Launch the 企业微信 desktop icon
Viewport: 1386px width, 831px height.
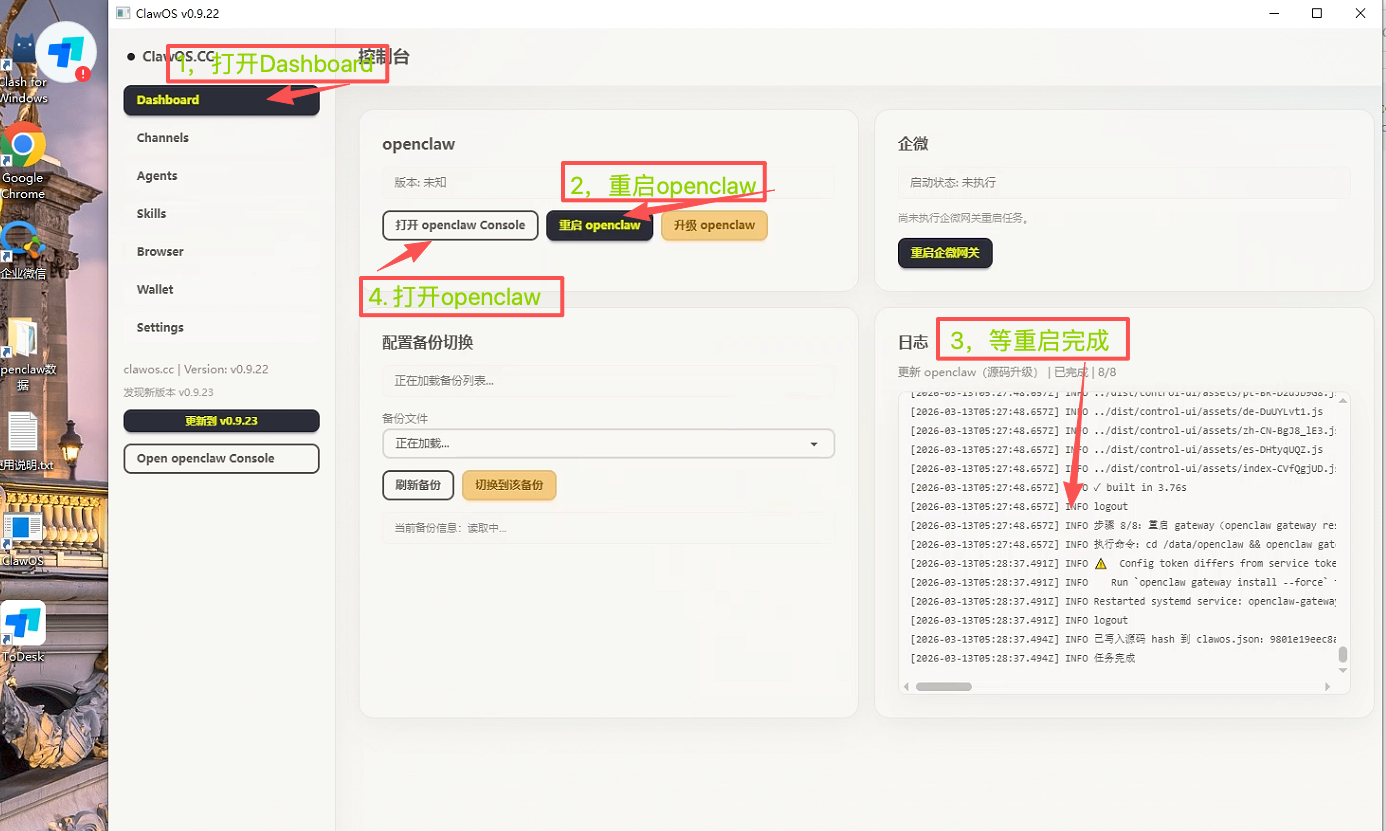coord(22,242)
